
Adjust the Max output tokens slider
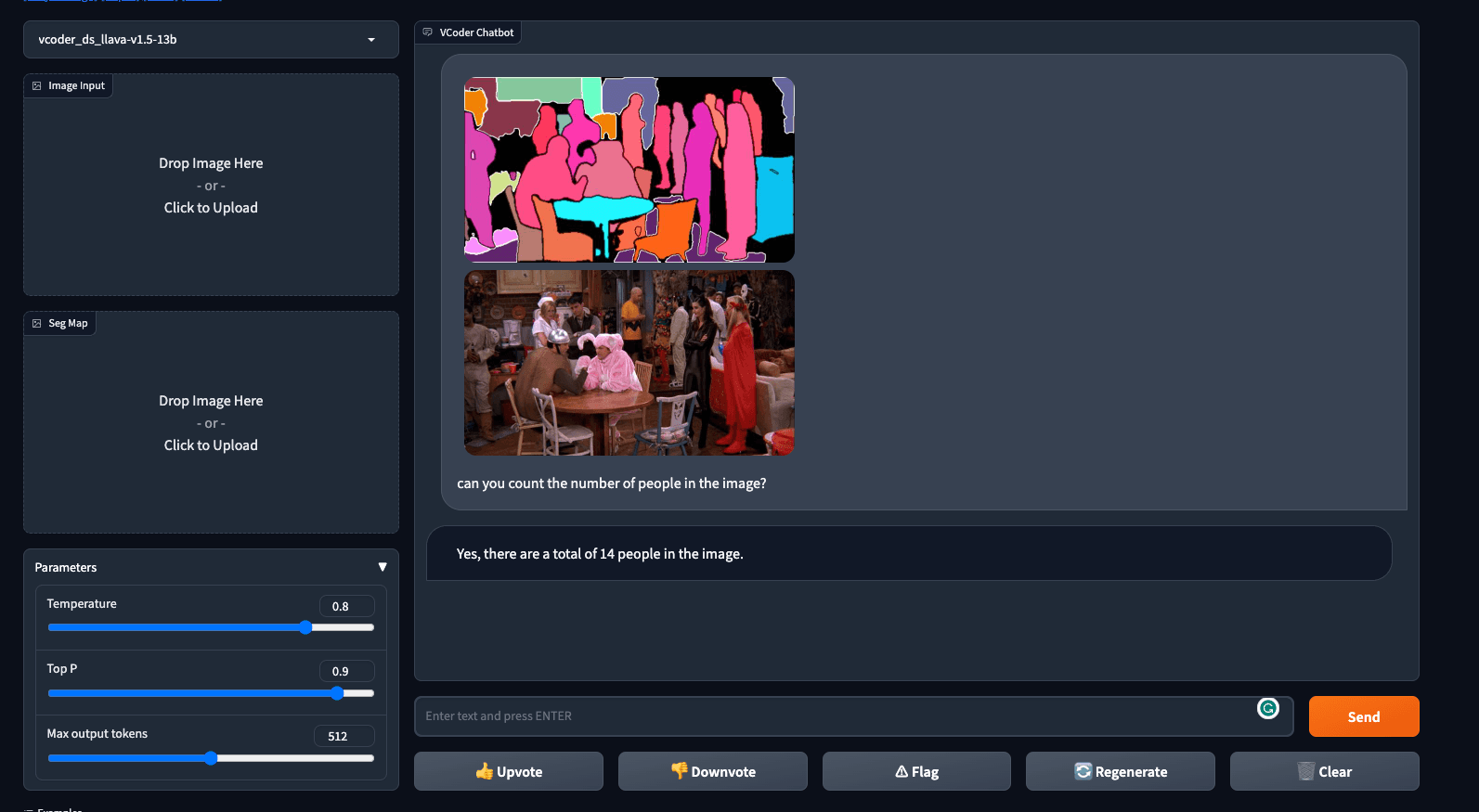[211, 758]
